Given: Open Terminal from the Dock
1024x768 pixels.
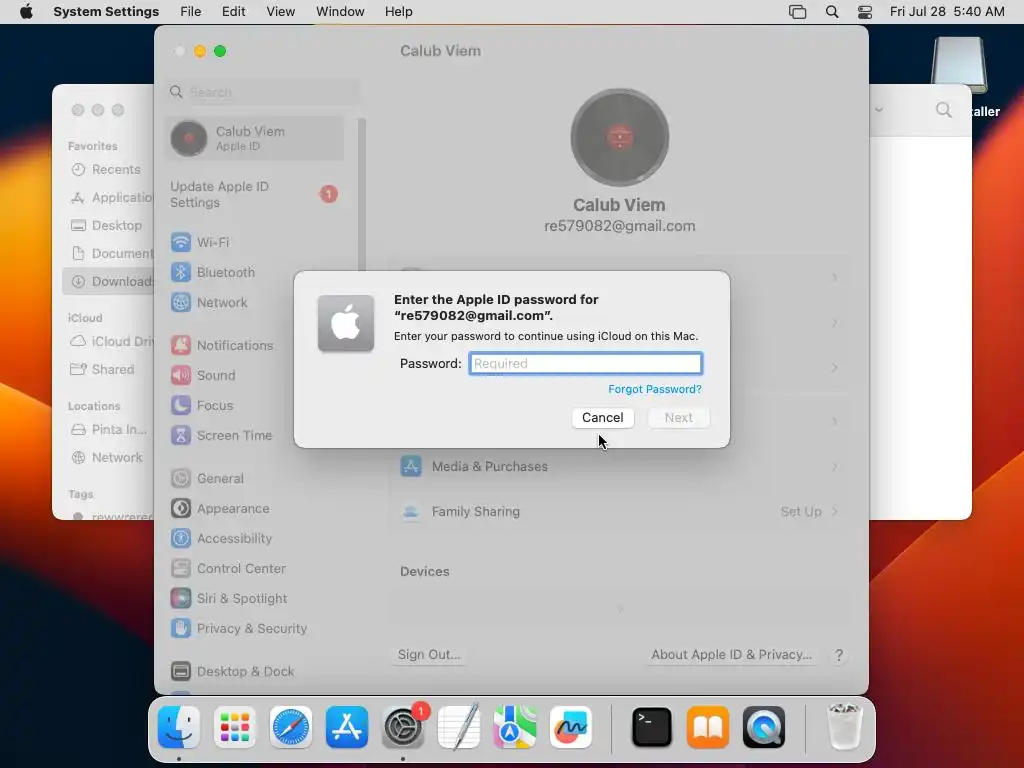Looking at the screenshot, I should (x=652, y=727).
